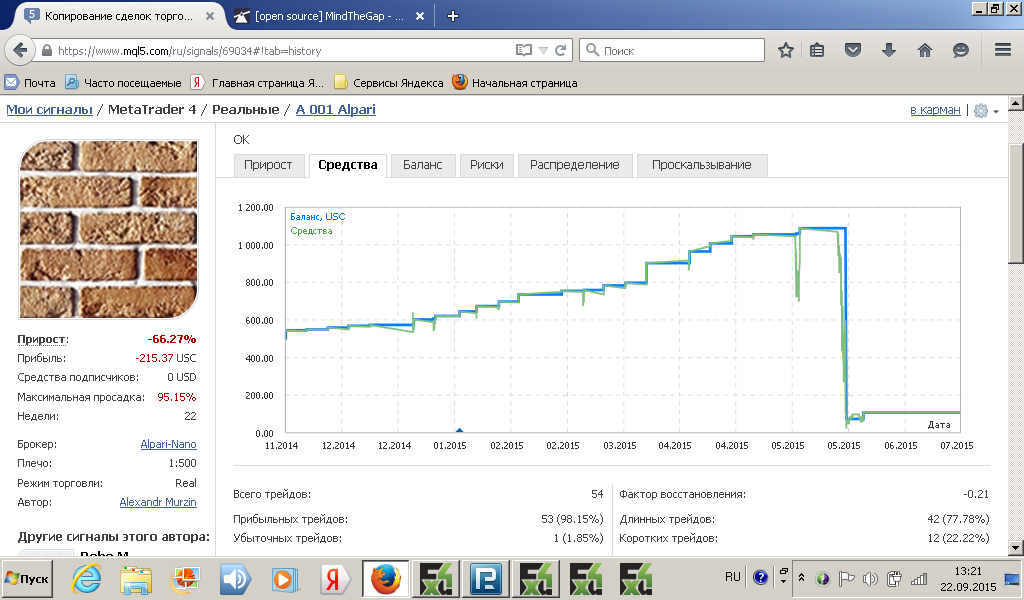The width and height of the screenshot is (1024, 600).
Task: Open a new browser tab
Action: pos(453,16)
